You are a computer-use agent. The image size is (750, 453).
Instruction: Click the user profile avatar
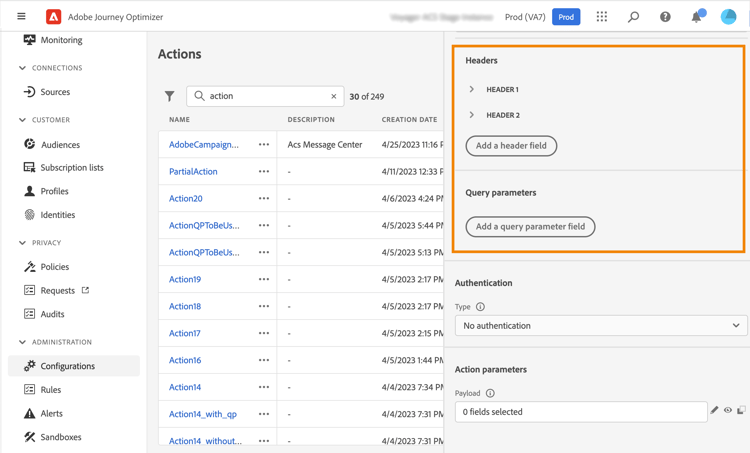[728, 17]
